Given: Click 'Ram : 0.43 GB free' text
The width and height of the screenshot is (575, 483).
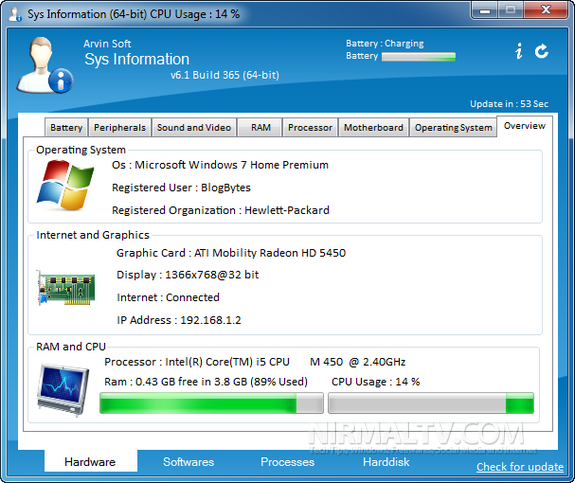Looking at the screenshot, I should (x=206, y=382).
